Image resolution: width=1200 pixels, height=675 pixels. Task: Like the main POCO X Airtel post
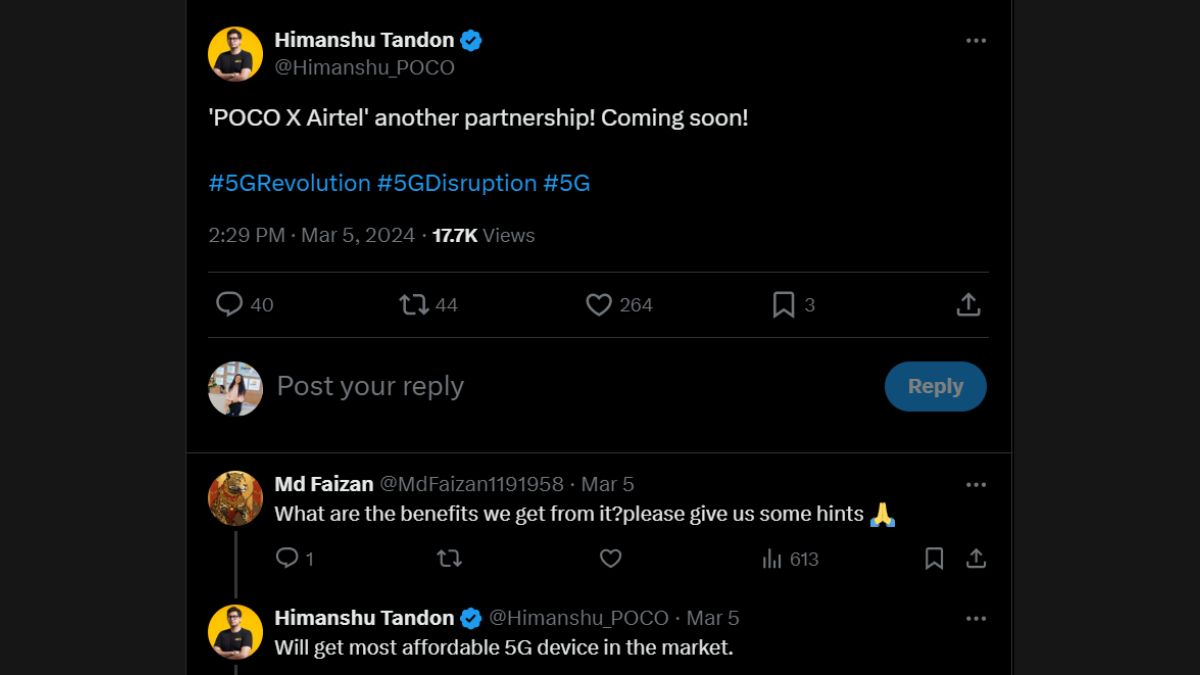599,304
